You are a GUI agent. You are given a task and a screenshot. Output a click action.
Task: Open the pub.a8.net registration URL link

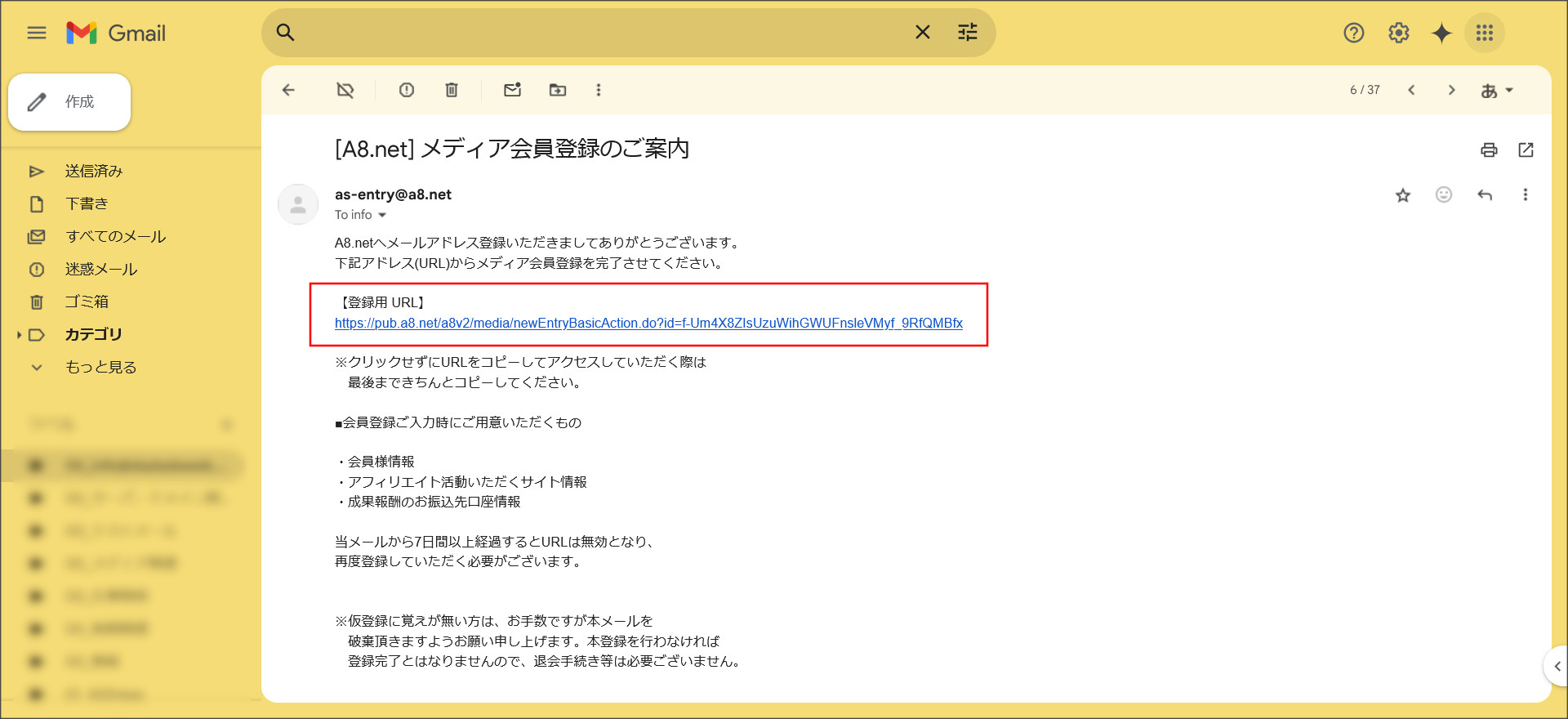(648, 324)
